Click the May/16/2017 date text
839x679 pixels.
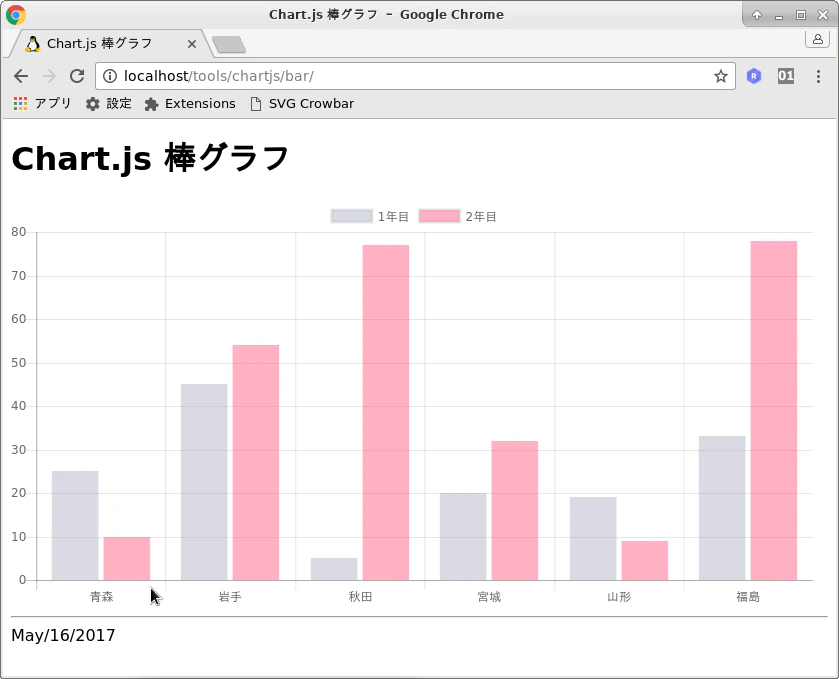63,635
